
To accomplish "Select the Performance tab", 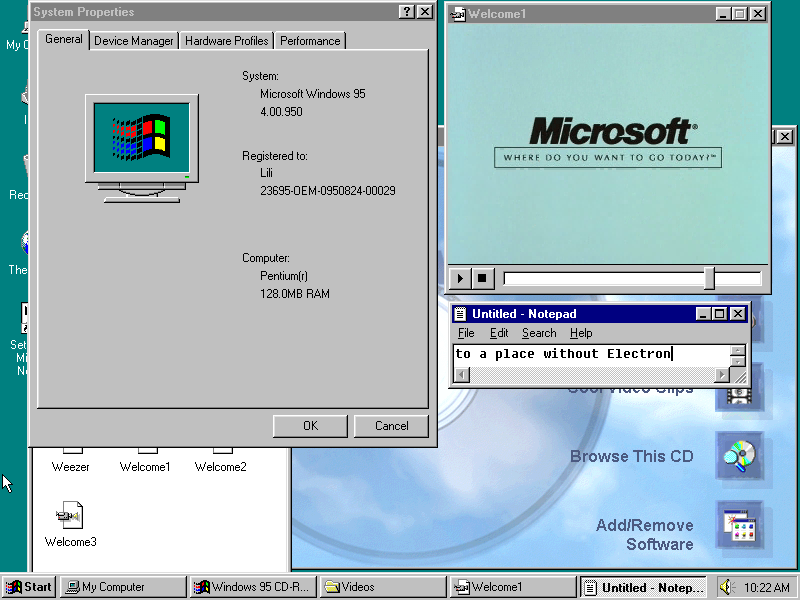I will (x=310, y=41).
